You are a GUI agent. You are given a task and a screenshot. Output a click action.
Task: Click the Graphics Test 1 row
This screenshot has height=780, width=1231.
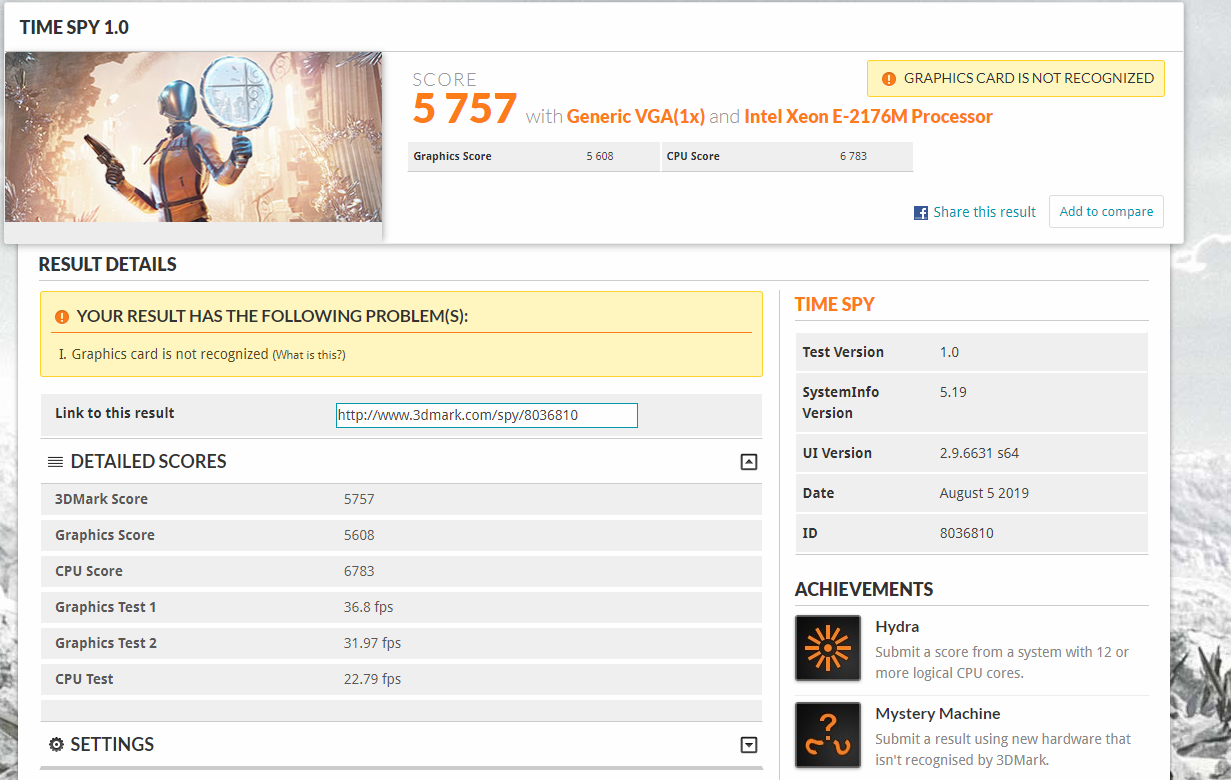[x=401, y=607]
